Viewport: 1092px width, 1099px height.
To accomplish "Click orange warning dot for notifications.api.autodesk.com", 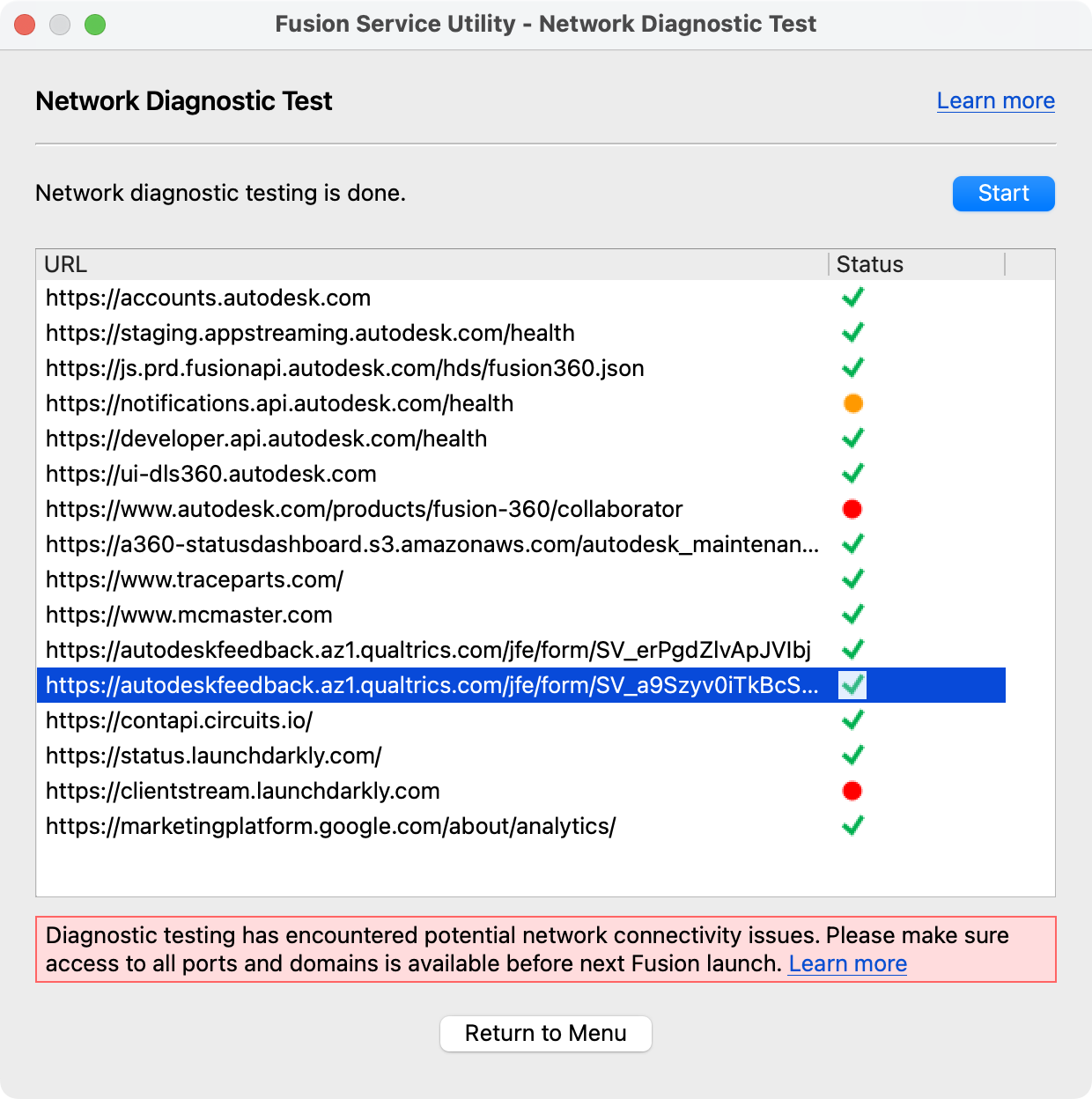I will coord(852,403).
